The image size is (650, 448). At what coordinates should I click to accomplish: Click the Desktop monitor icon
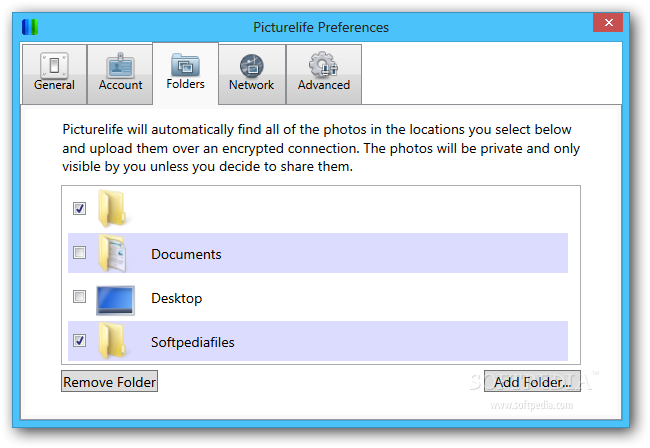pos(115,300)
